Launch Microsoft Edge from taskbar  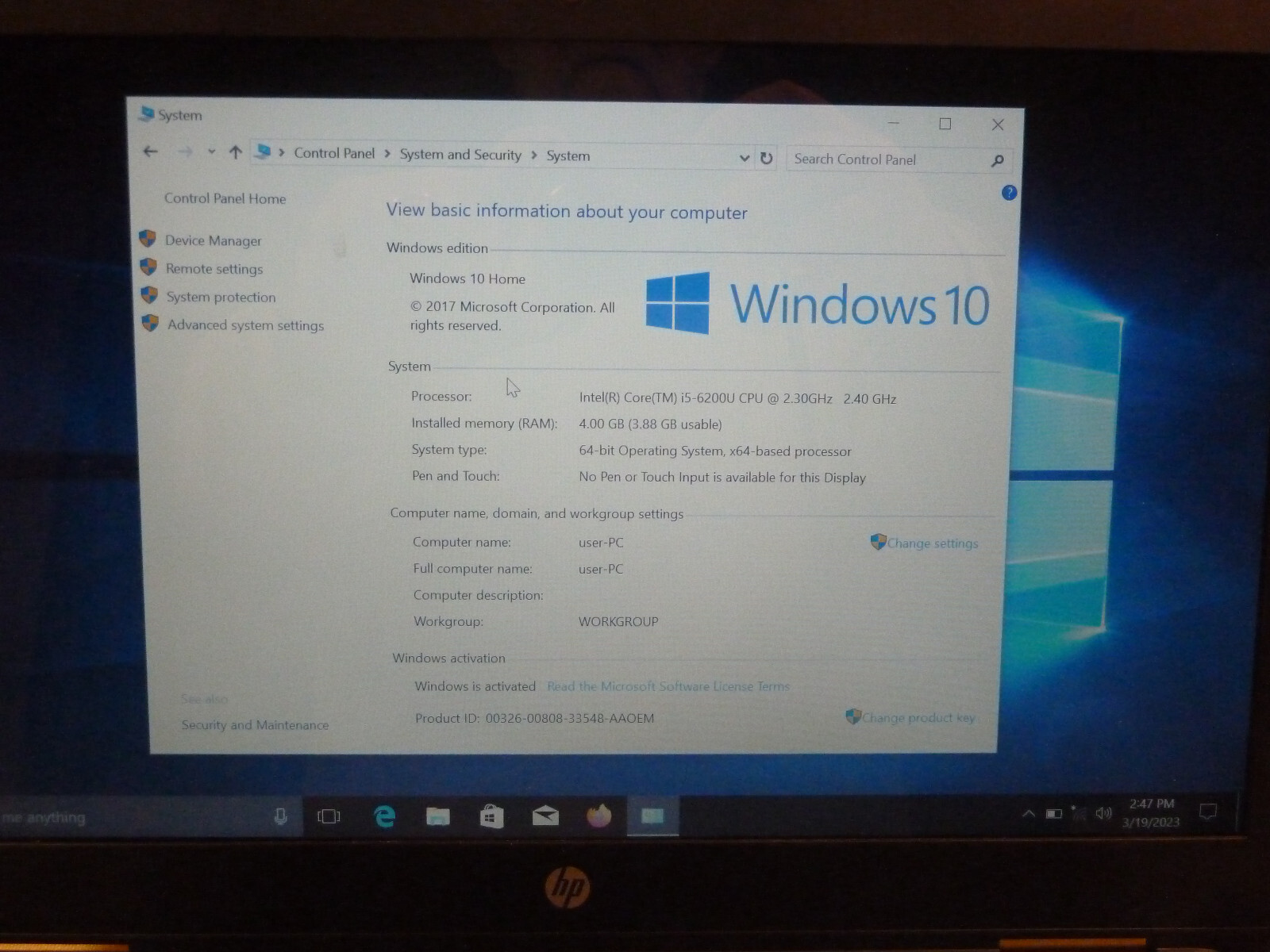384,816
